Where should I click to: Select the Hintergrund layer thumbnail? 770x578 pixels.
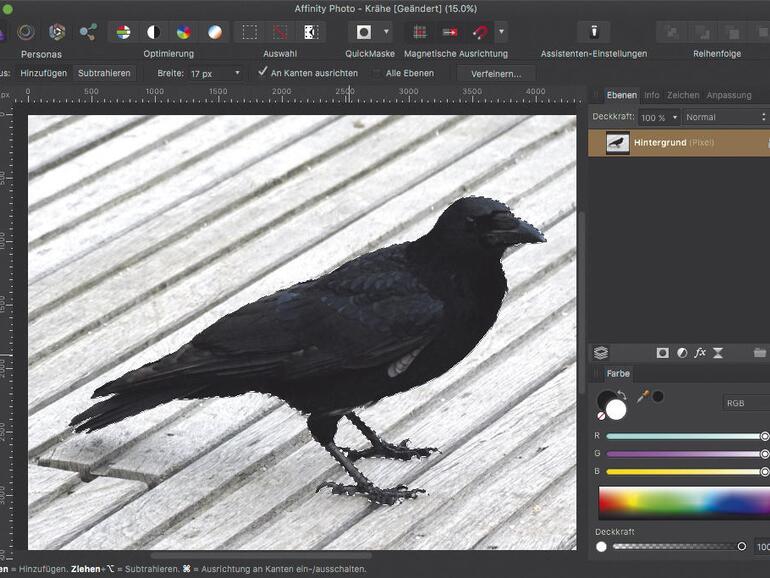click(617, 143)
